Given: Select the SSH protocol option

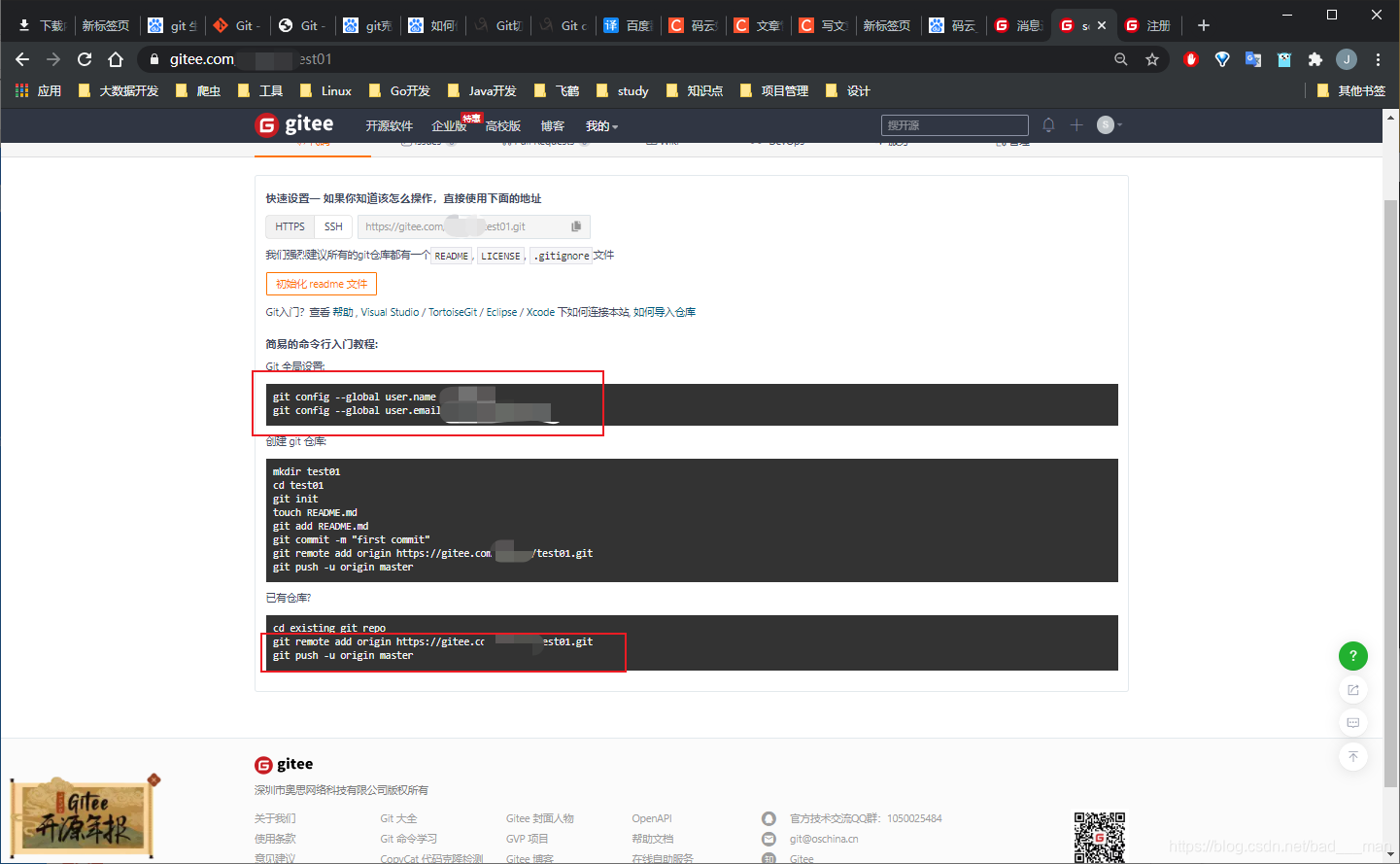Looking at the screenshot, I should (x=333, y=226).
